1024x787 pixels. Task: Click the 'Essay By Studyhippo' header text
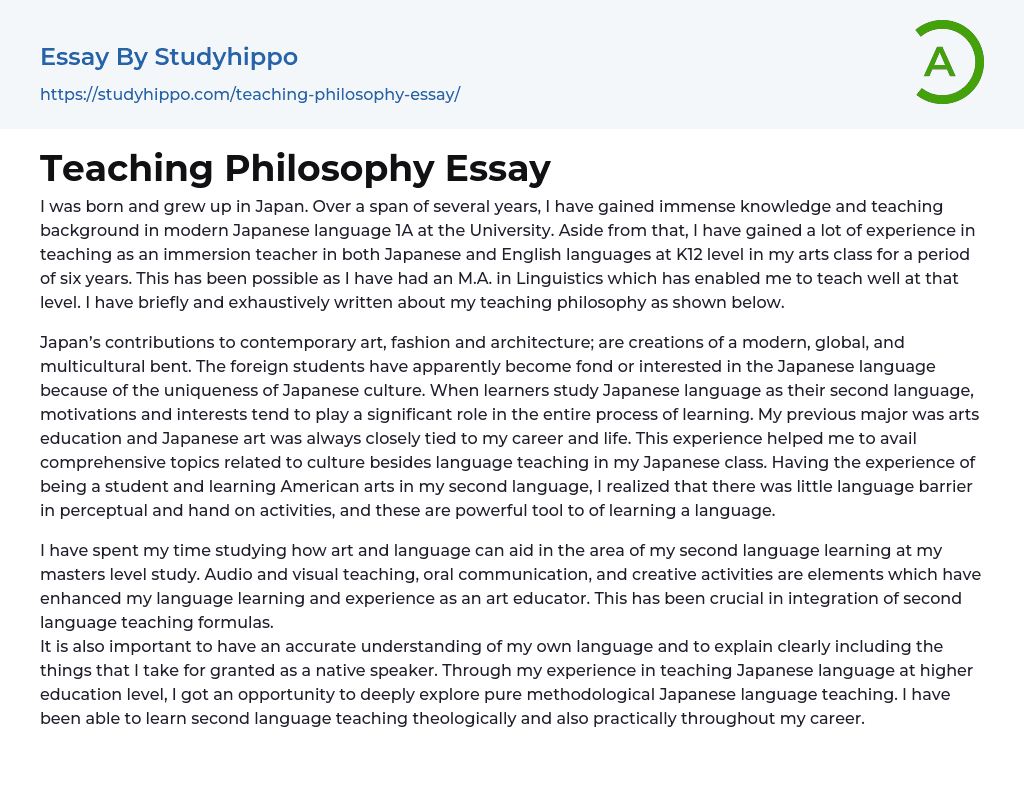click(169, 57)
